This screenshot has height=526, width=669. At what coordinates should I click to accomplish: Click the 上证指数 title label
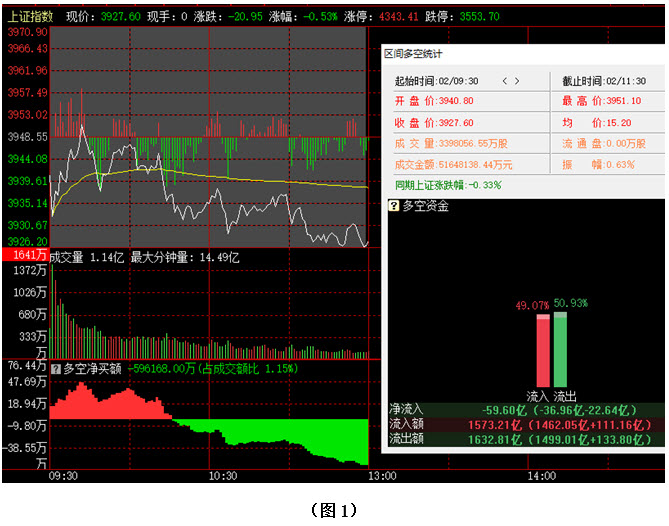pyautogui.click(x=29, y=17)
